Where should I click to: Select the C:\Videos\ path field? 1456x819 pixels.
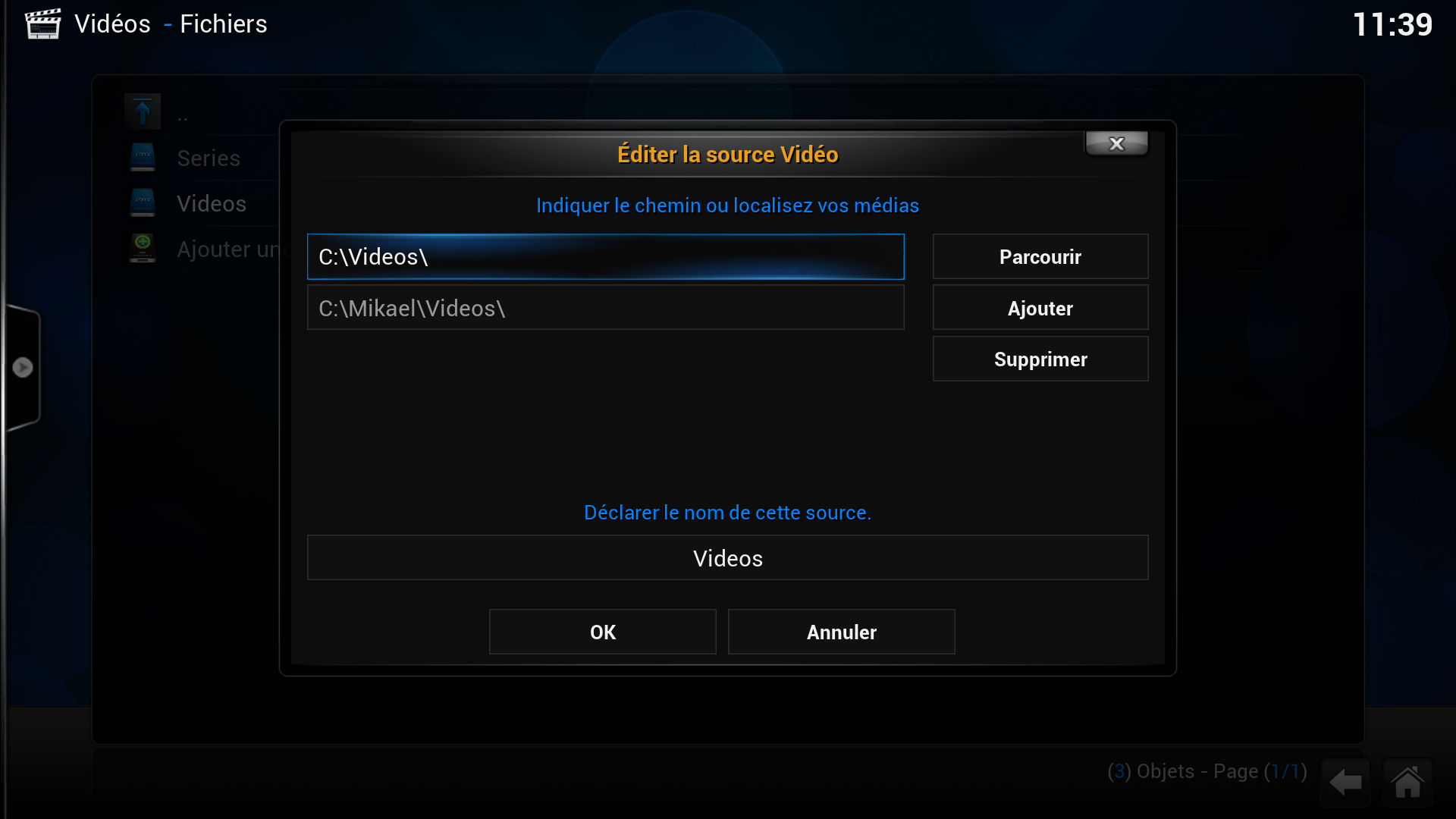pos(606,257)
